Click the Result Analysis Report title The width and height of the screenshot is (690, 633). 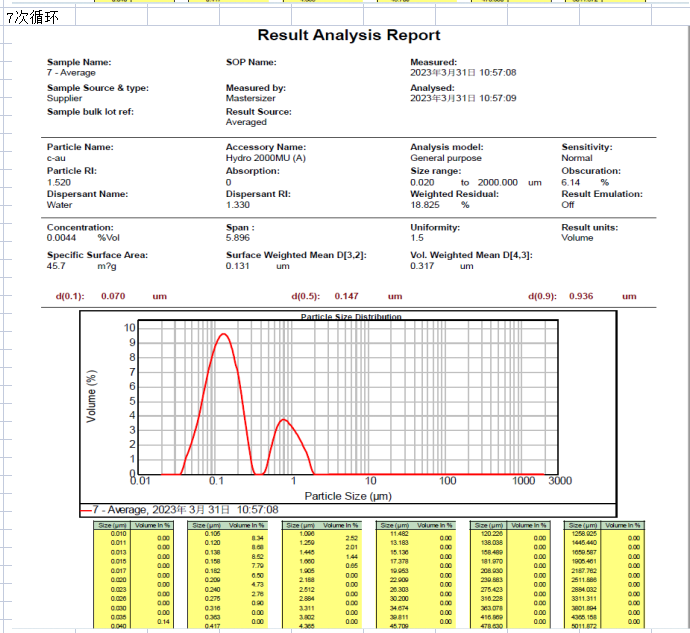click(x=349, y=35)
